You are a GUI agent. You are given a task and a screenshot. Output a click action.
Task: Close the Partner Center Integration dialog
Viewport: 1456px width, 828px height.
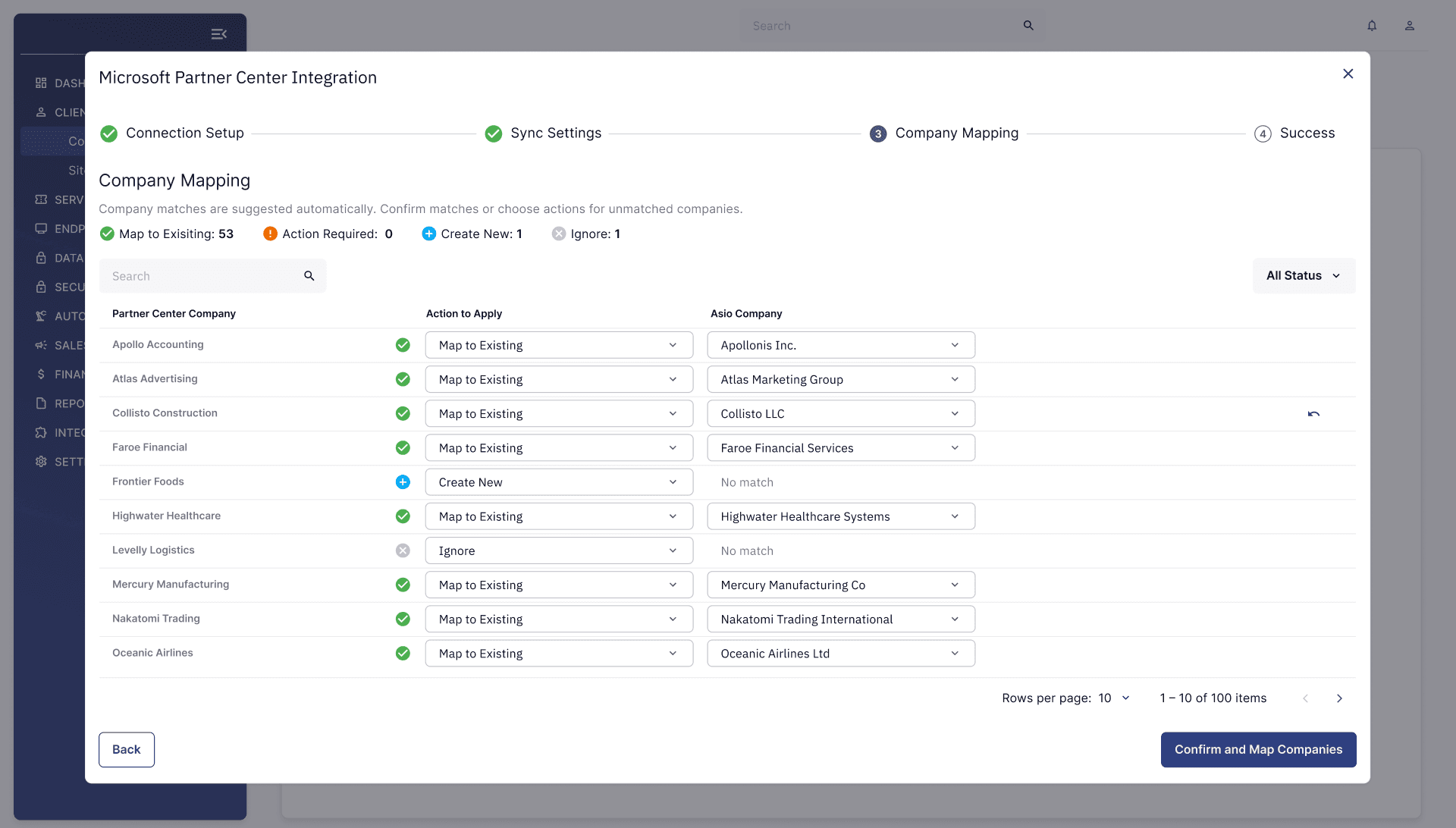point(1348,74)
